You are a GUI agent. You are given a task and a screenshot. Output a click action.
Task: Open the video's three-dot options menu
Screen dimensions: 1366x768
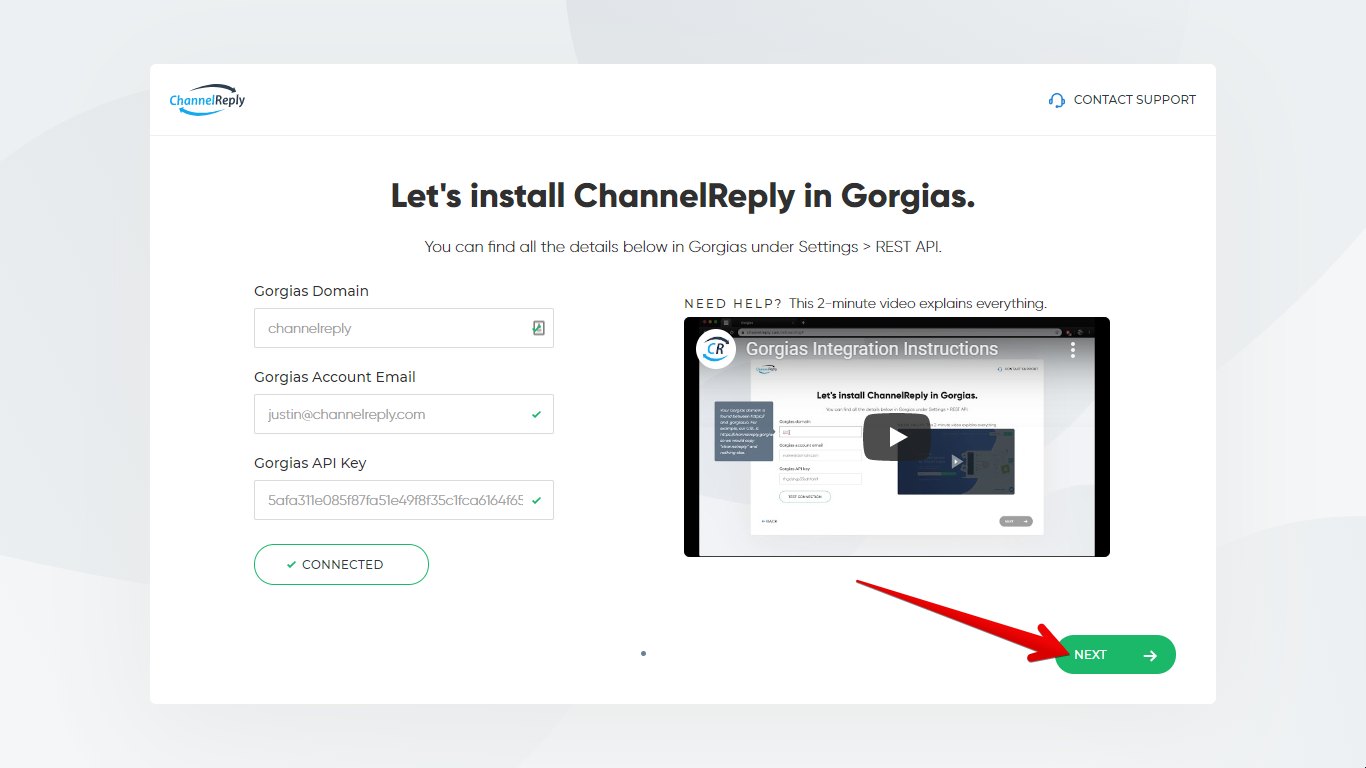point(1073,349)
